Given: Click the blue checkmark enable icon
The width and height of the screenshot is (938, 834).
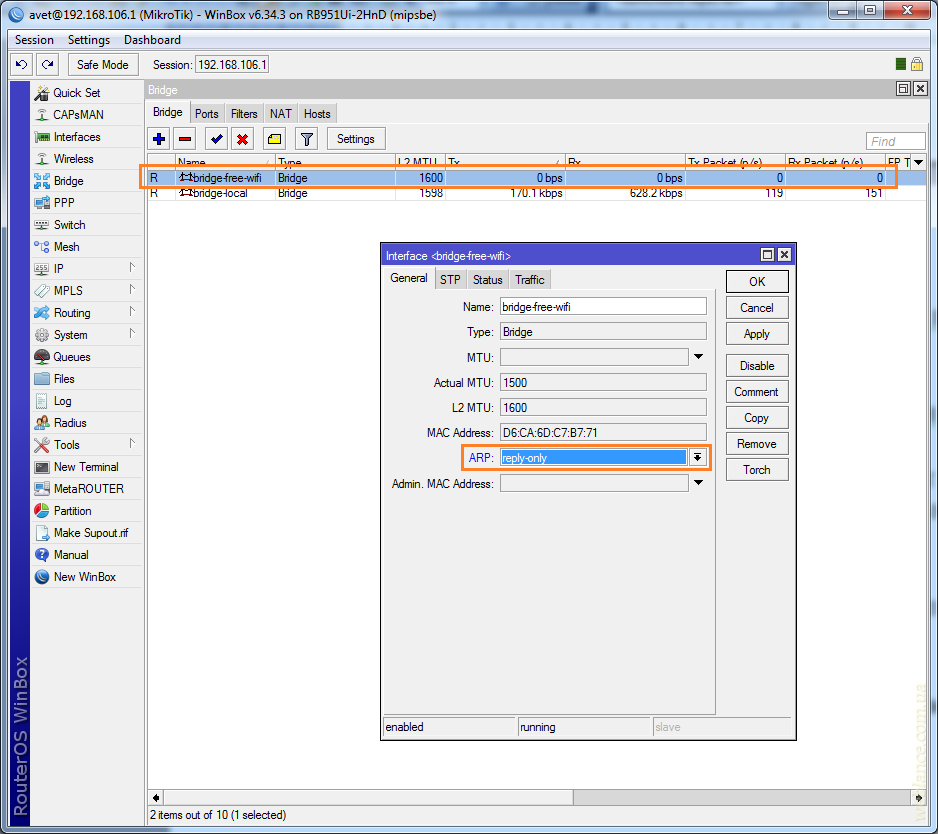Looking at the screenshot, I should 216,139.
